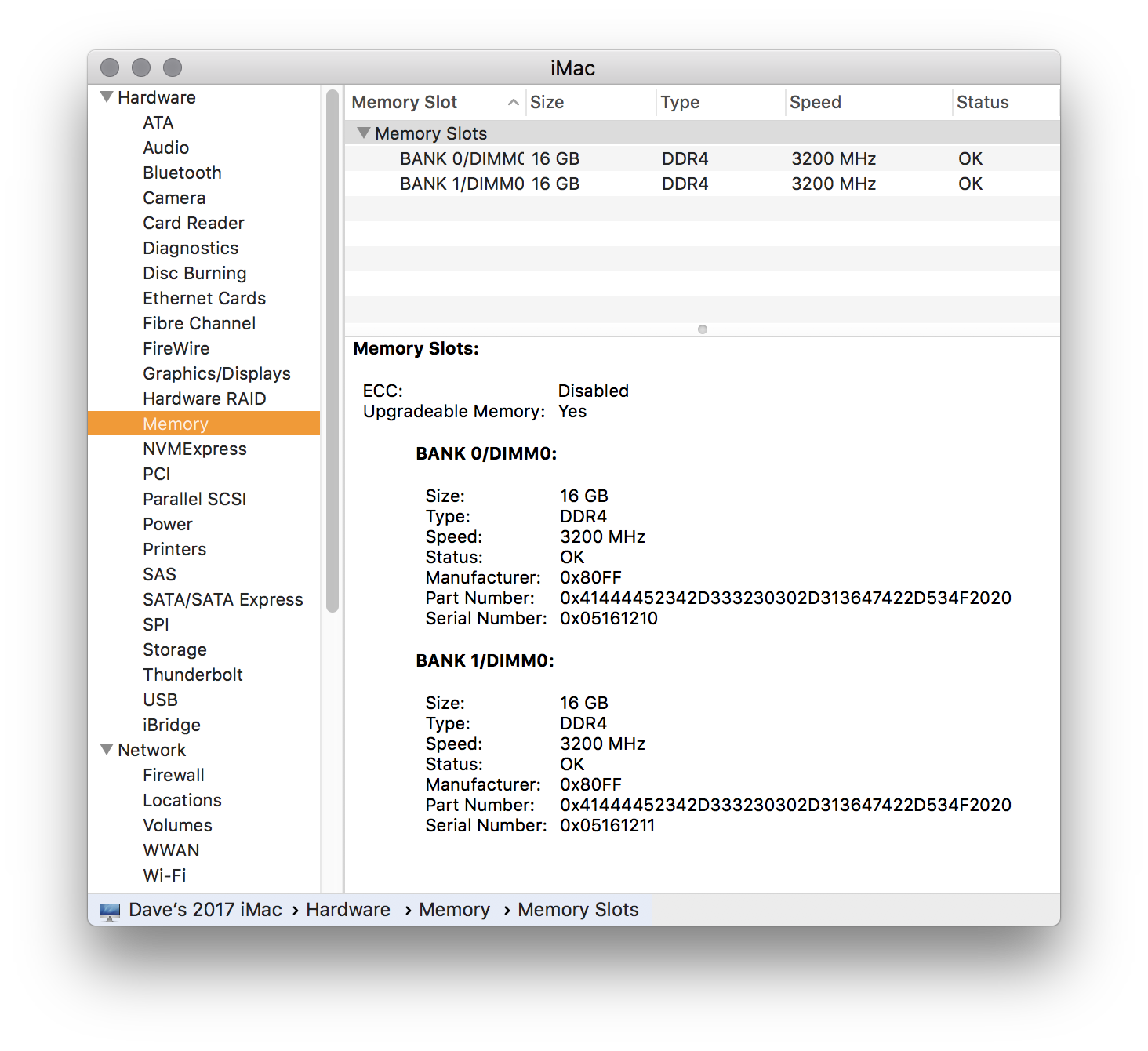Select Parallel SCSI in the sidebar

194,499
